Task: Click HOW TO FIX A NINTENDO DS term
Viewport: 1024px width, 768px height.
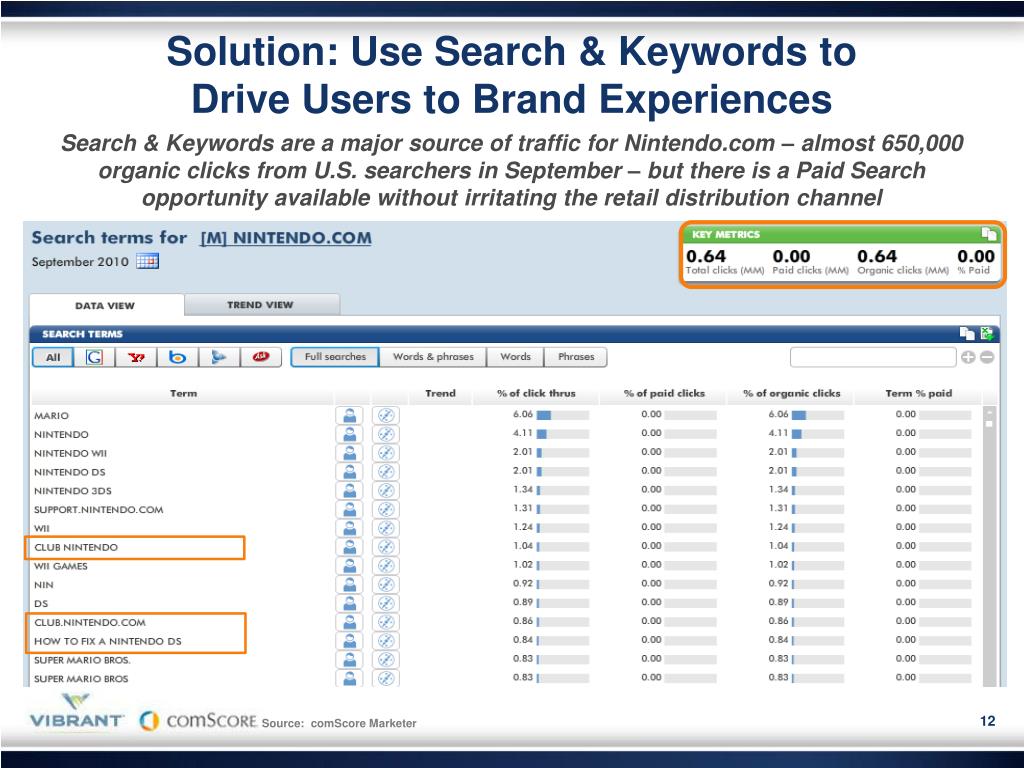Action: 108,641
